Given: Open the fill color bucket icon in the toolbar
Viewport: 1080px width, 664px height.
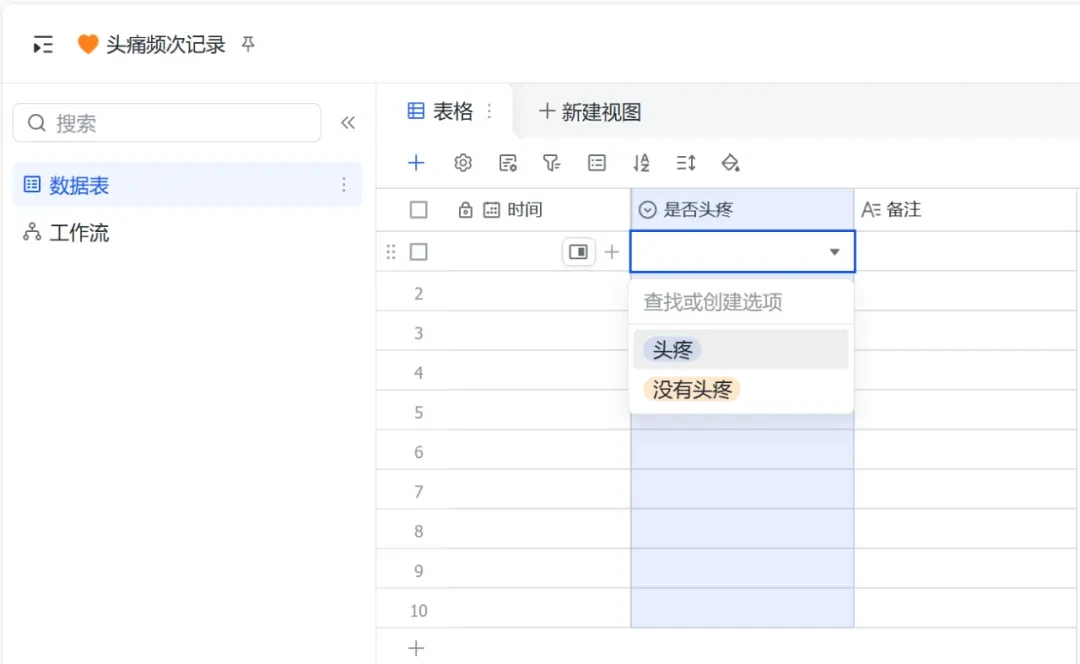Looking at the screenshot, I should [730, 163].
